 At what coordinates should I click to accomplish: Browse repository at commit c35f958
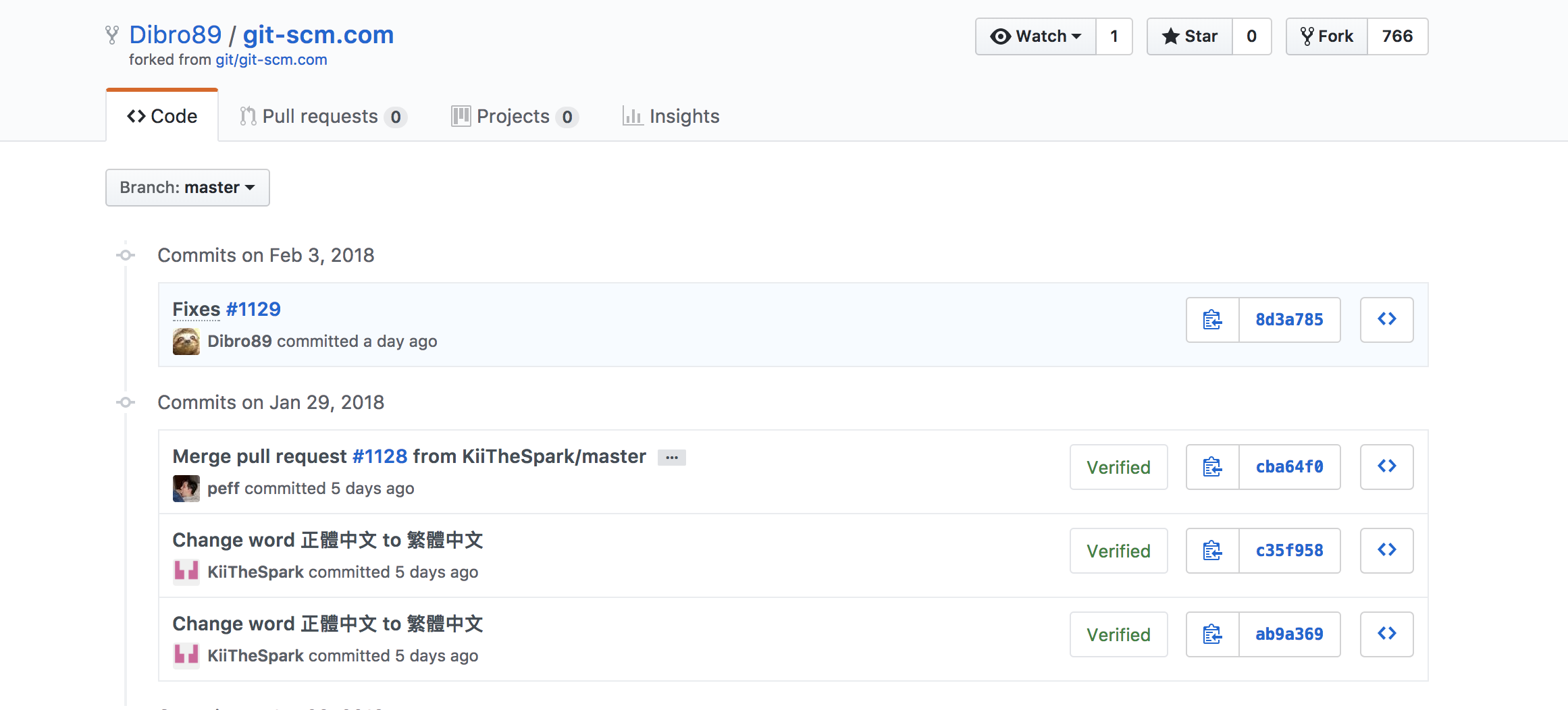pos(1387,551)
